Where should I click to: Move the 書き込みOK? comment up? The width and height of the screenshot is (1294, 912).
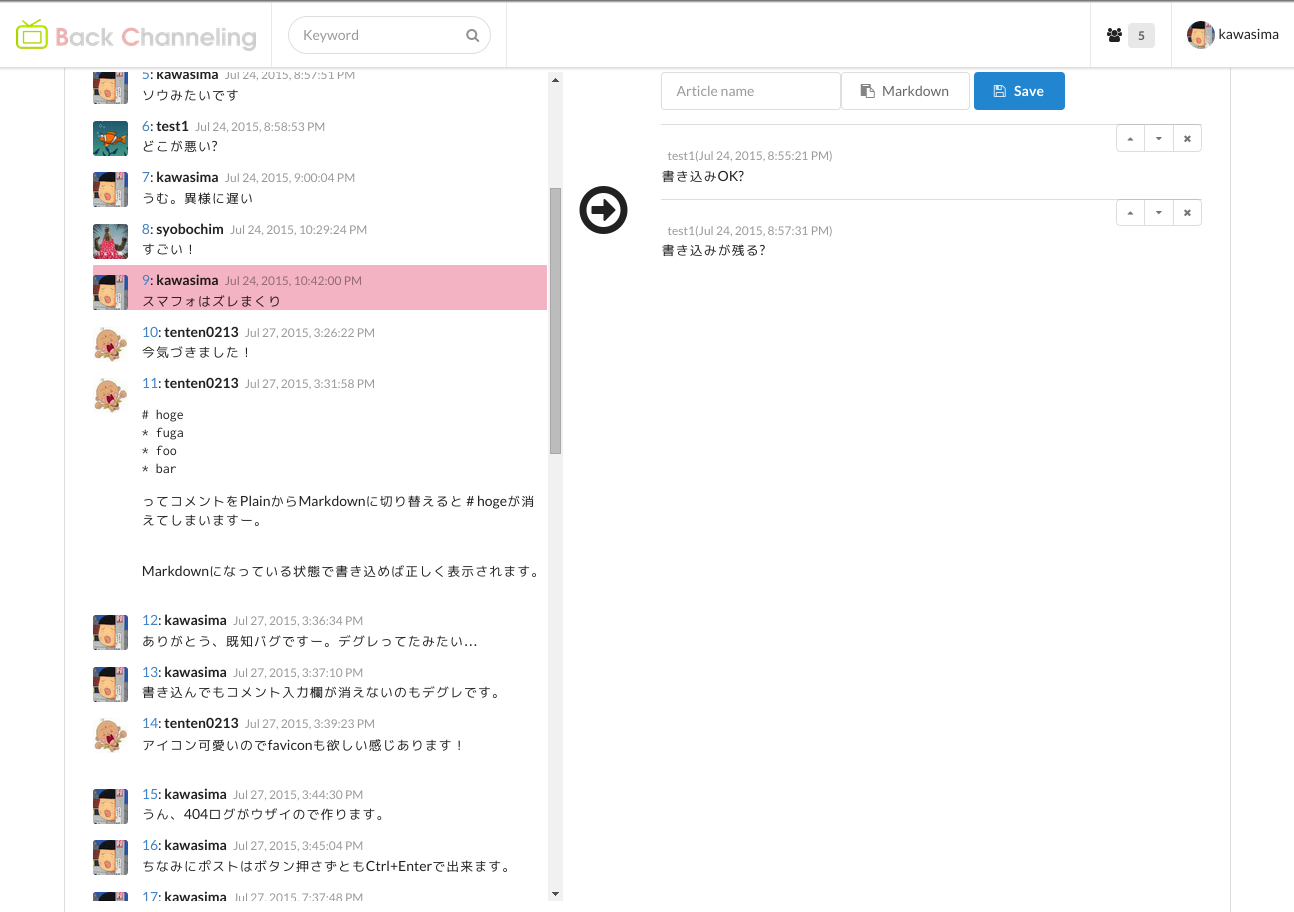tap(1130, 138)
